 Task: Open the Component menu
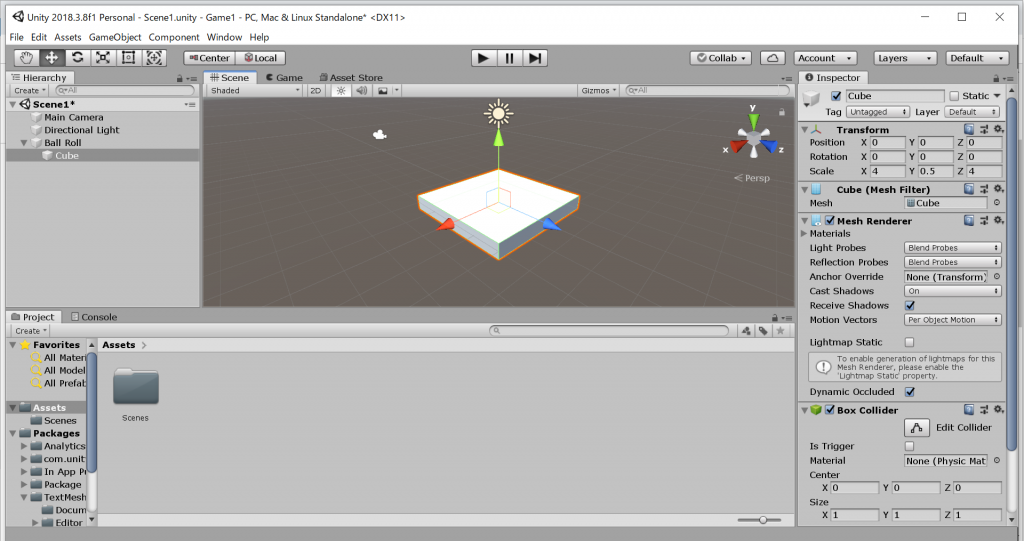coord(174,37)
